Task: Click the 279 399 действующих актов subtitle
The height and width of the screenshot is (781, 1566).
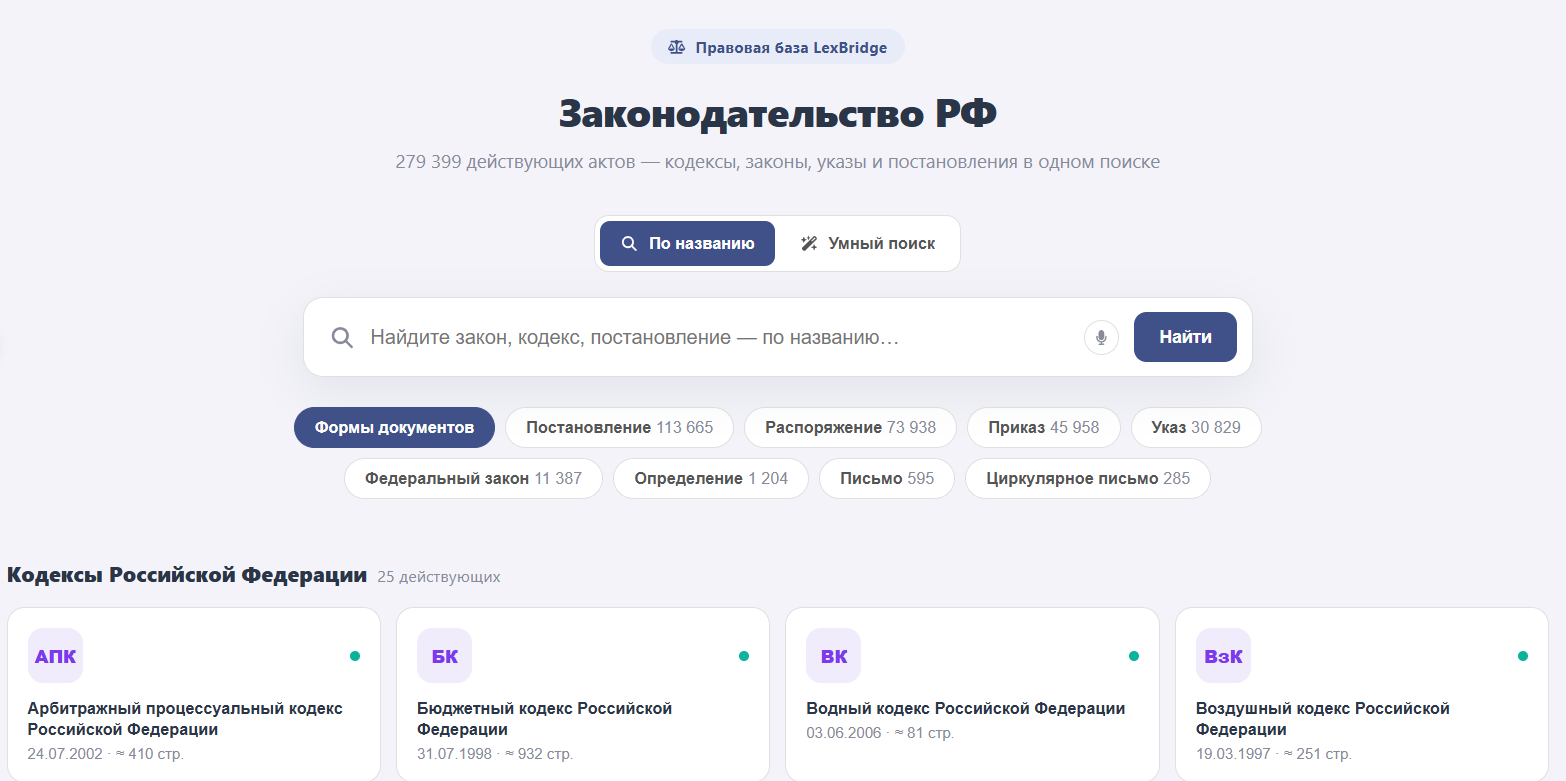Action: coord(778,162)
